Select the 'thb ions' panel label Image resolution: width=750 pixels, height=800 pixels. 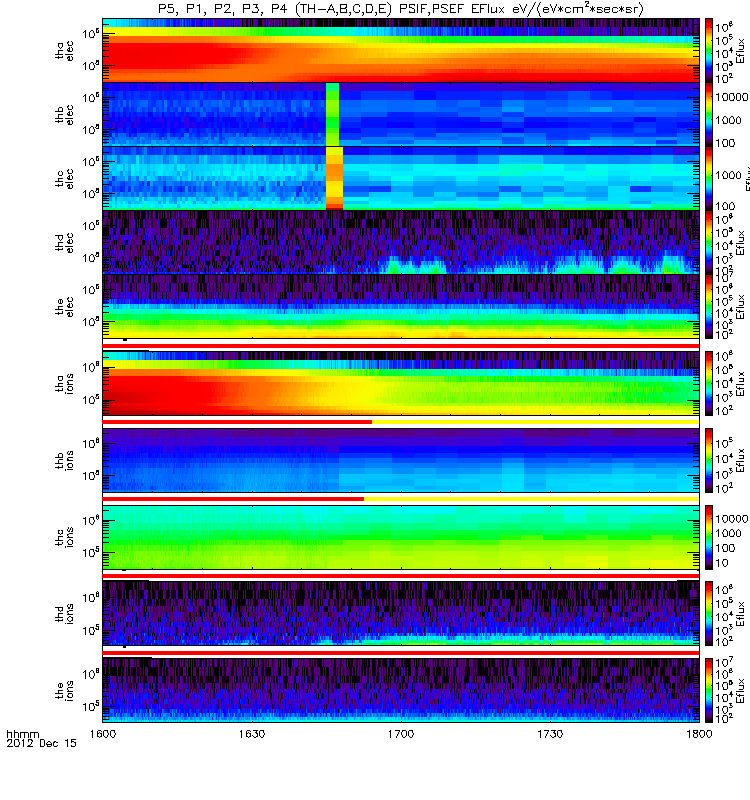click(64, 460)
